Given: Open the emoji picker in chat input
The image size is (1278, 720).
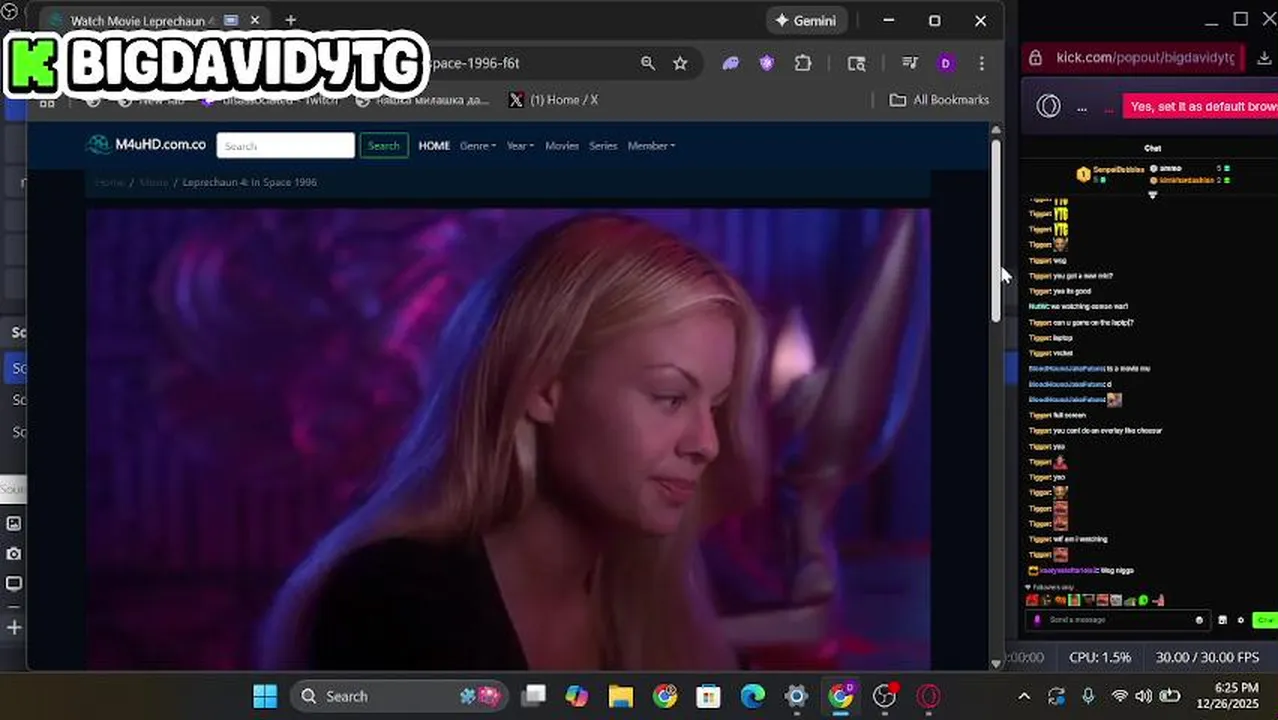Looking at the screenshot, I should coord(1199,620).
